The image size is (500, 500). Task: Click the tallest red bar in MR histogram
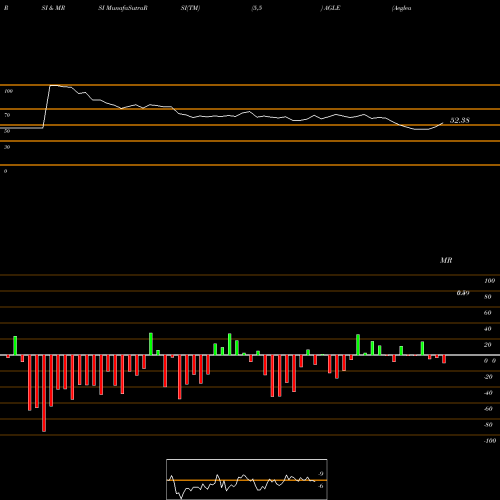pos(44,393)
